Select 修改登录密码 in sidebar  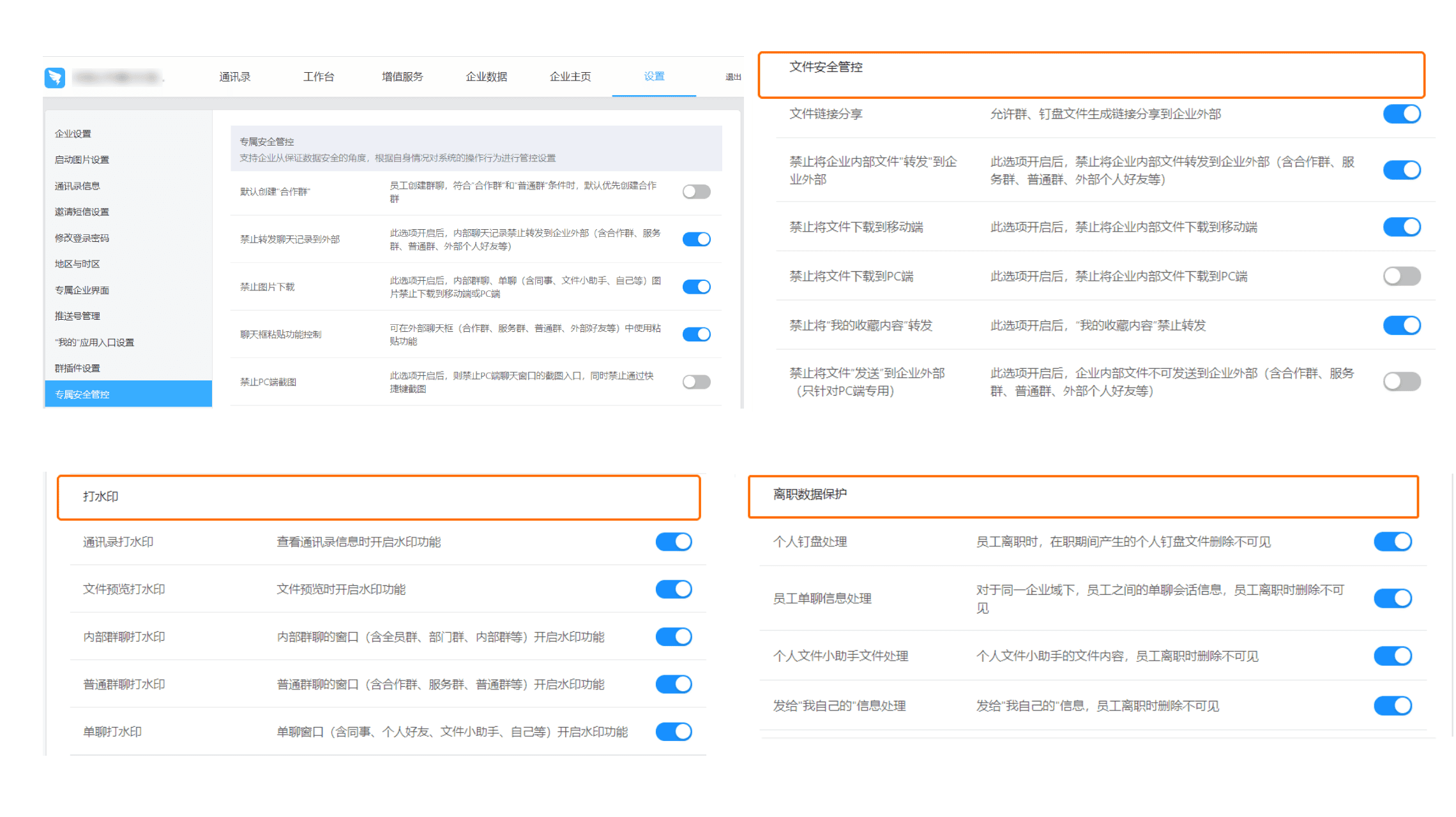tap(82, 237)
